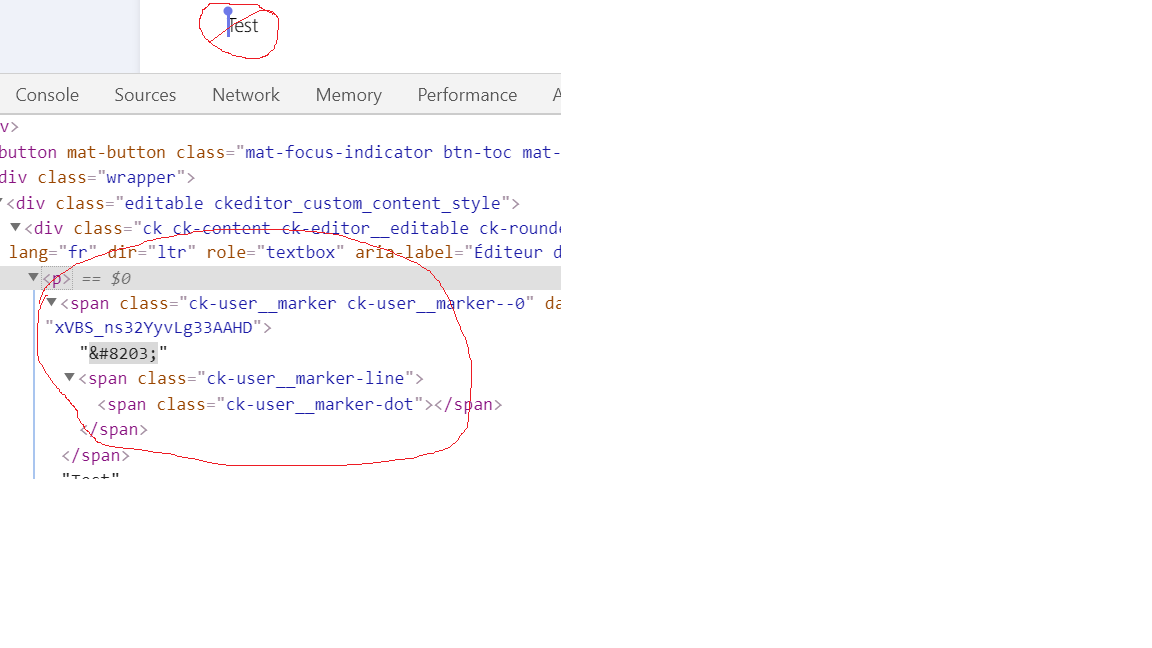Collapse the selected <p> element
Image resolution: width=1152 pixels, height=648 pixels.
(x=33, y=277)
